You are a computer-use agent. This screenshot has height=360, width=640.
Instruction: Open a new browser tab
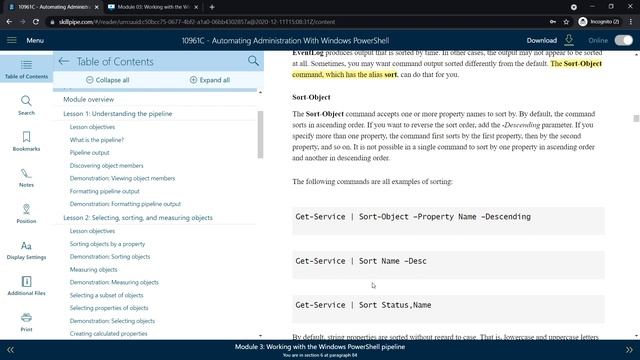(212, 7)
